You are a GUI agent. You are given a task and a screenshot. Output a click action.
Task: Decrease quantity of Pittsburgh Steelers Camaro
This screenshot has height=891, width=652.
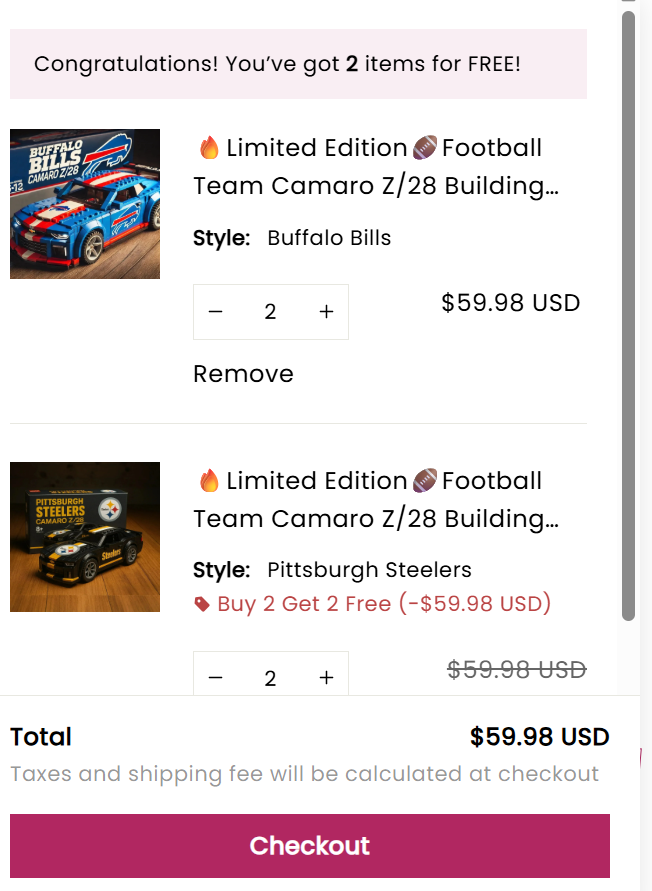[x=216, y=678]
